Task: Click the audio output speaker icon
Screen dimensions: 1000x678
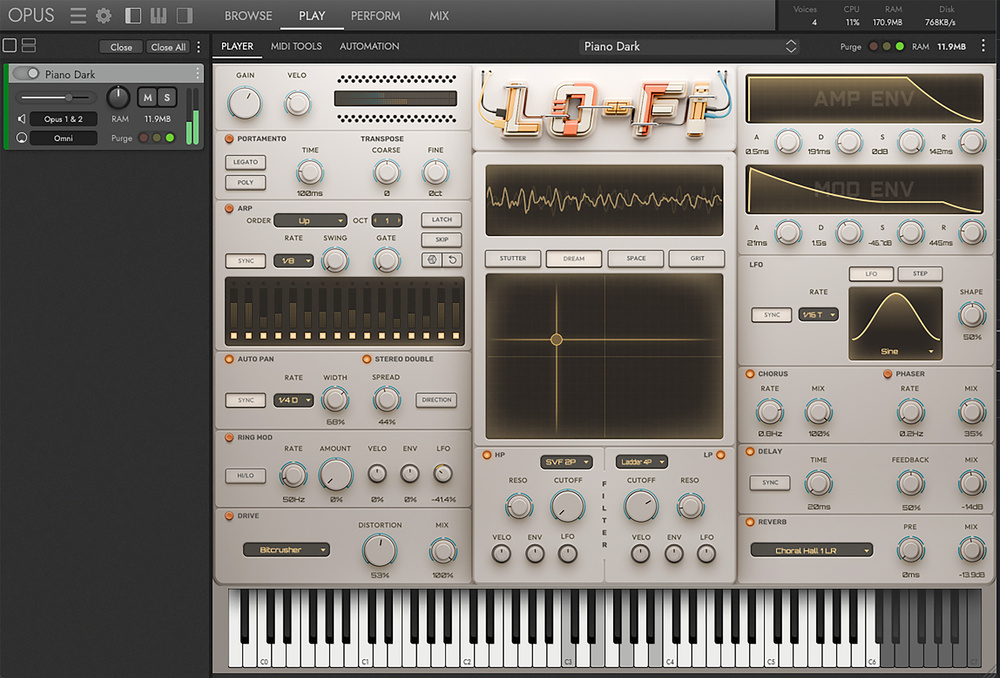Action: pos(21,119)
